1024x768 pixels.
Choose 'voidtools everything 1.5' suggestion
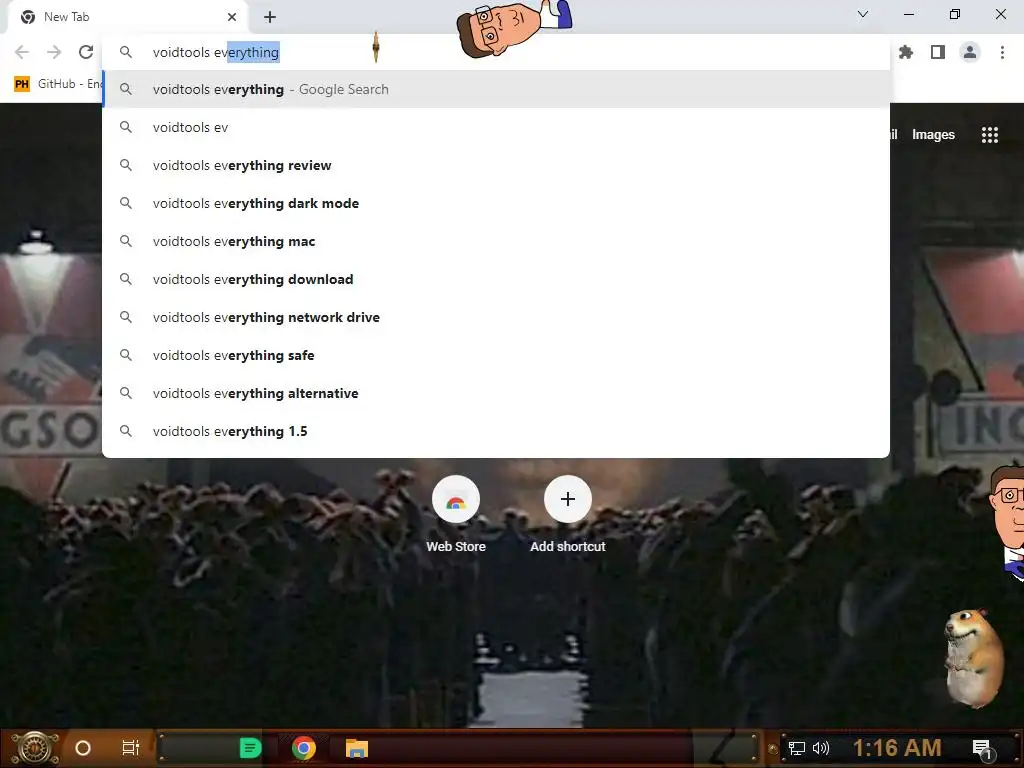(x=496, y=431)
